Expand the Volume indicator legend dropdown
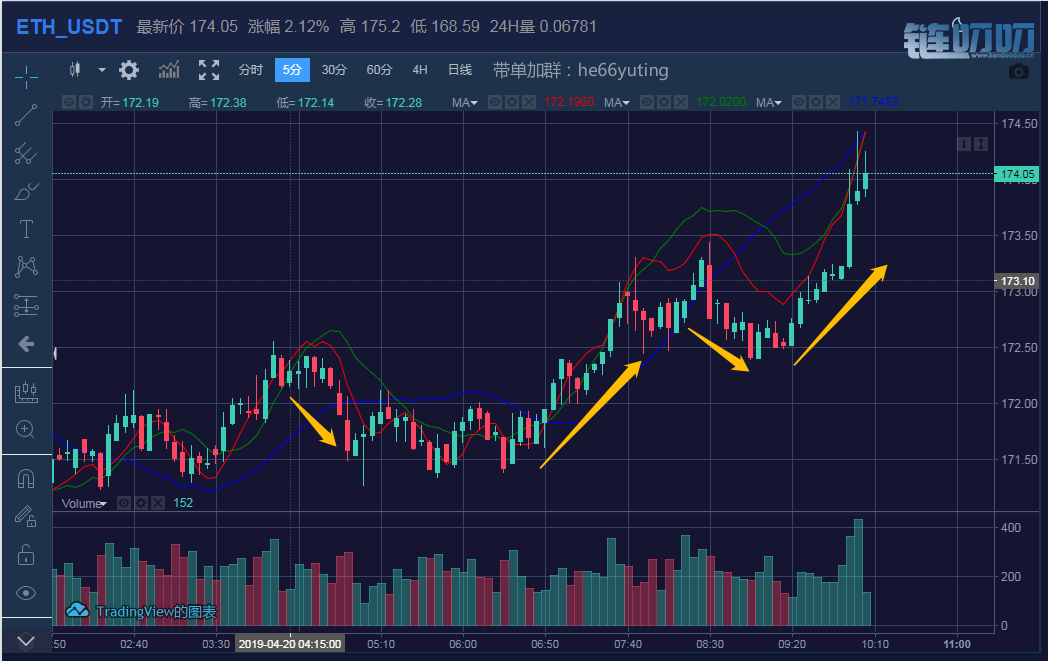The width and height of the screenshot is (1048, 661). (101, 504)
